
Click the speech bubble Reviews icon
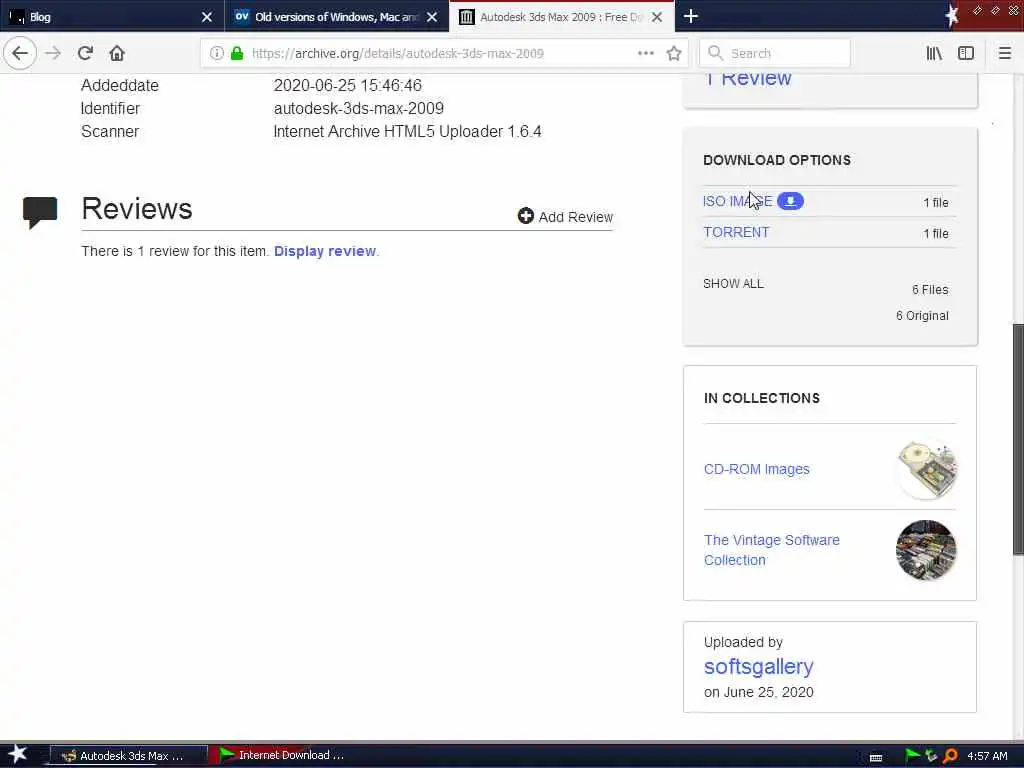click(x=40, y=212)
